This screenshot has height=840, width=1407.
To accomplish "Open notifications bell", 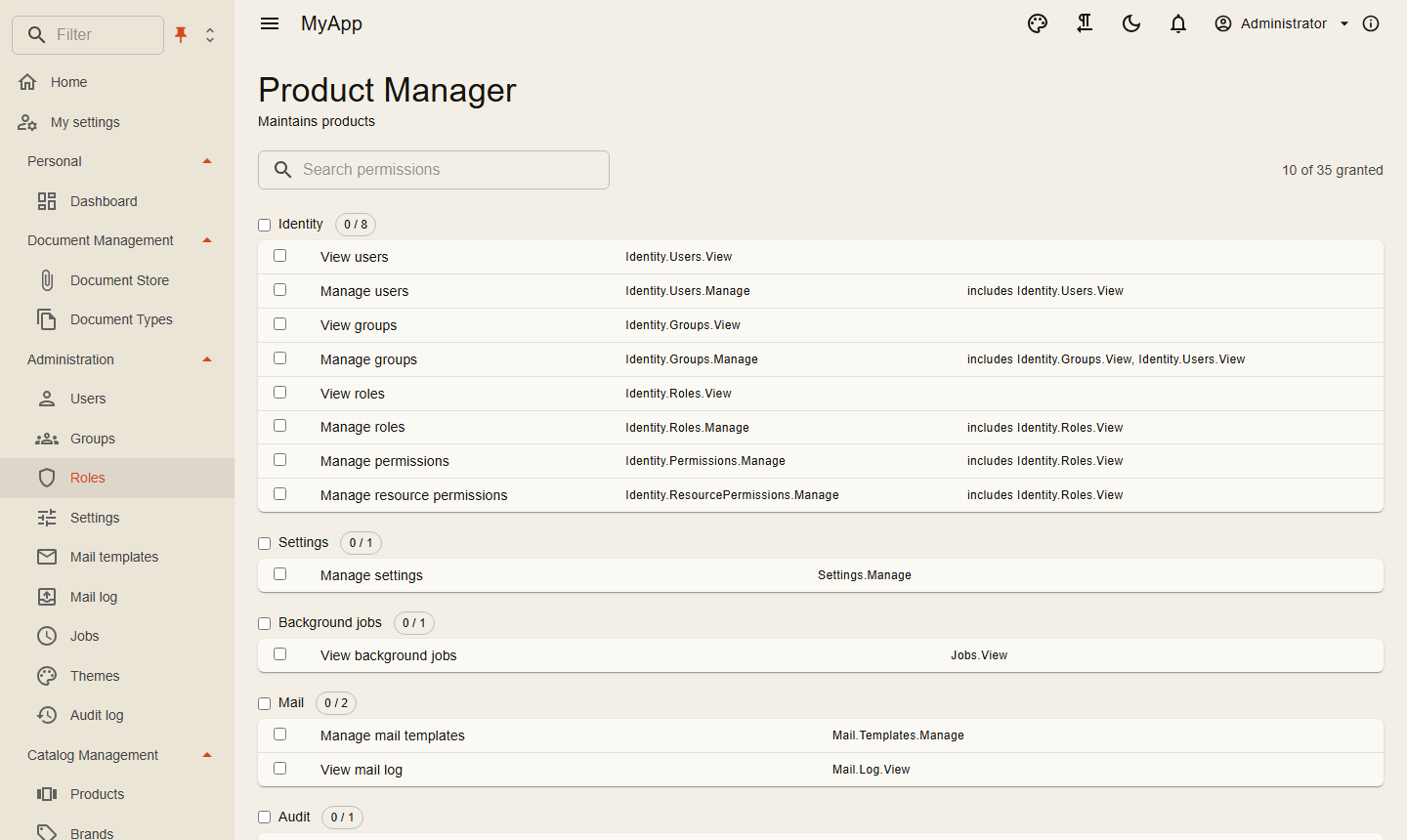I will tap(1178, 23).
